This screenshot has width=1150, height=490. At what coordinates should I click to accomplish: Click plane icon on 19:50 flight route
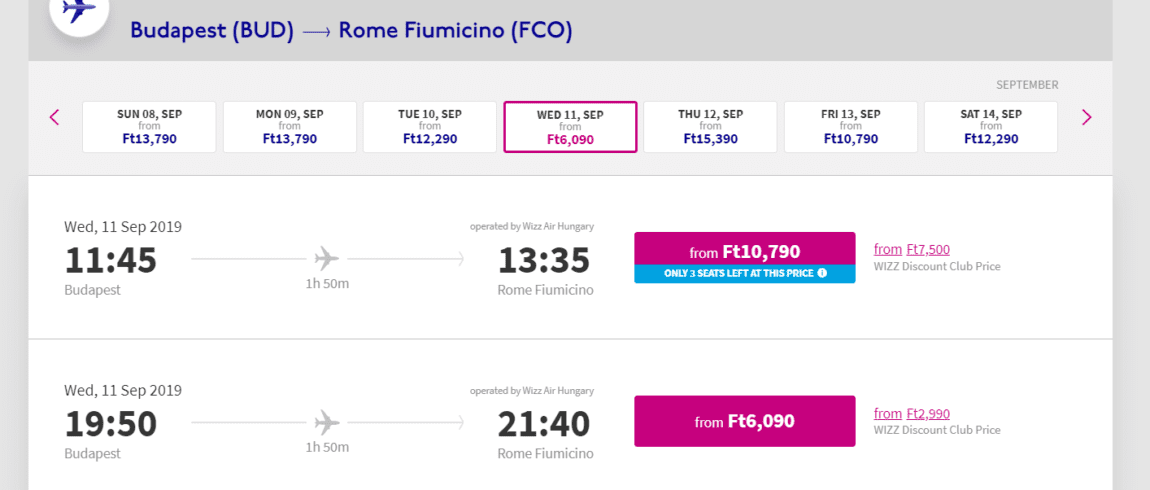tap(326, 423)
